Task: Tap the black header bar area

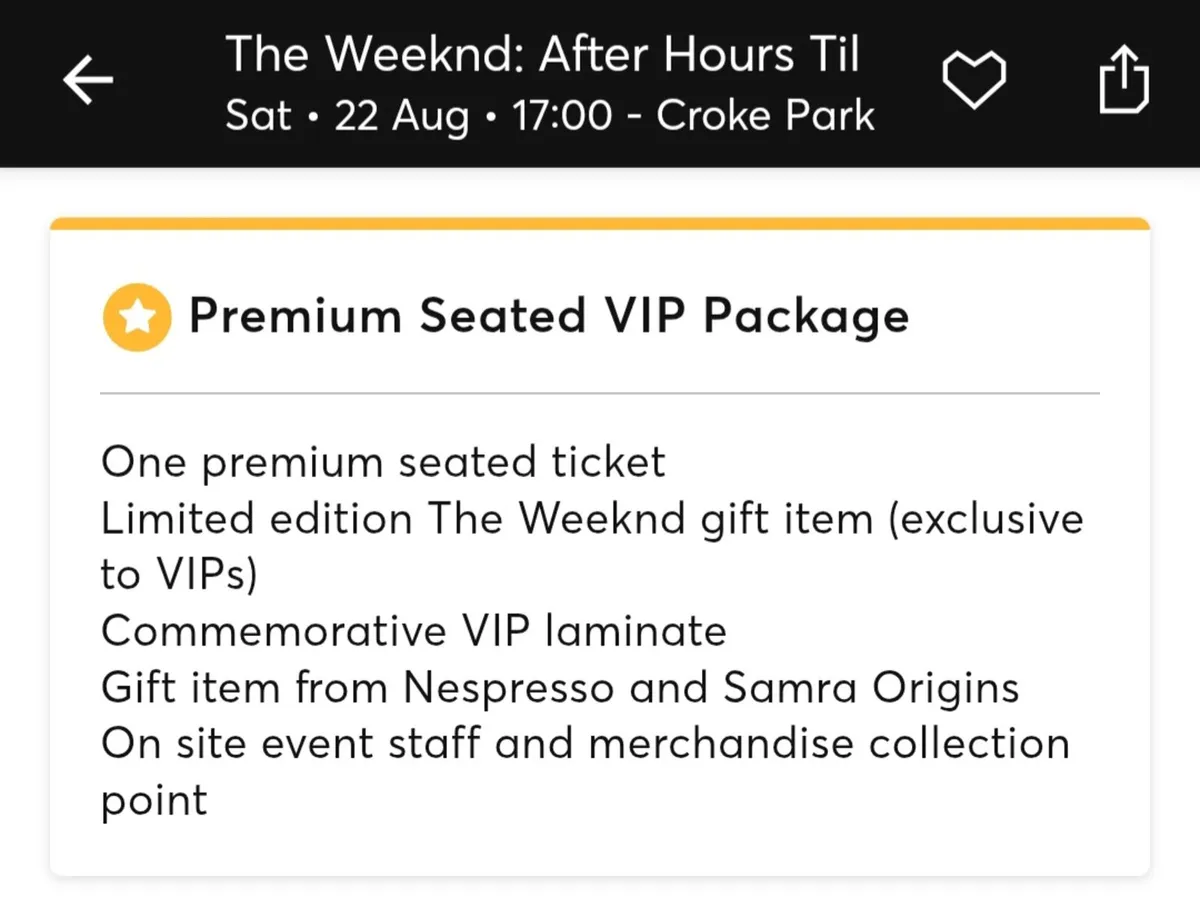Action: pos(600,83)
